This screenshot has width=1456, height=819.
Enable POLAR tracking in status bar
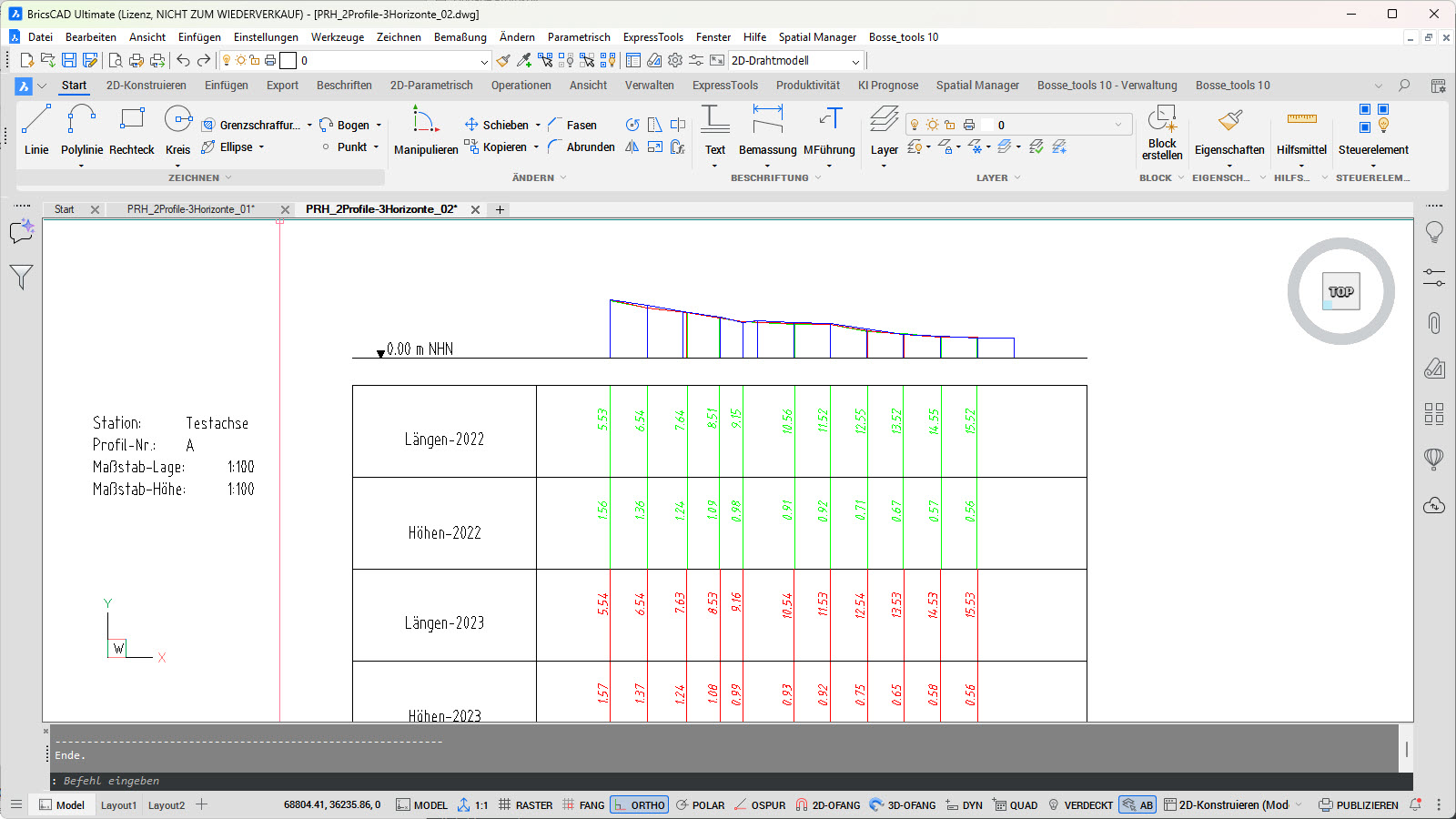click(x=700, y=805)
